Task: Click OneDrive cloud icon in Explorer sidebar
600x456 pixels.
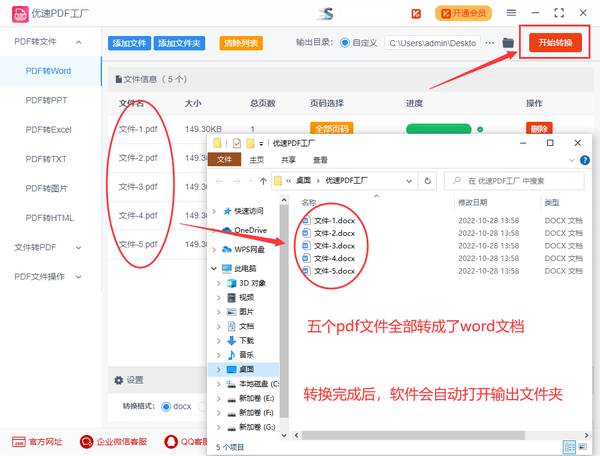Action: (x=227, y=230)
